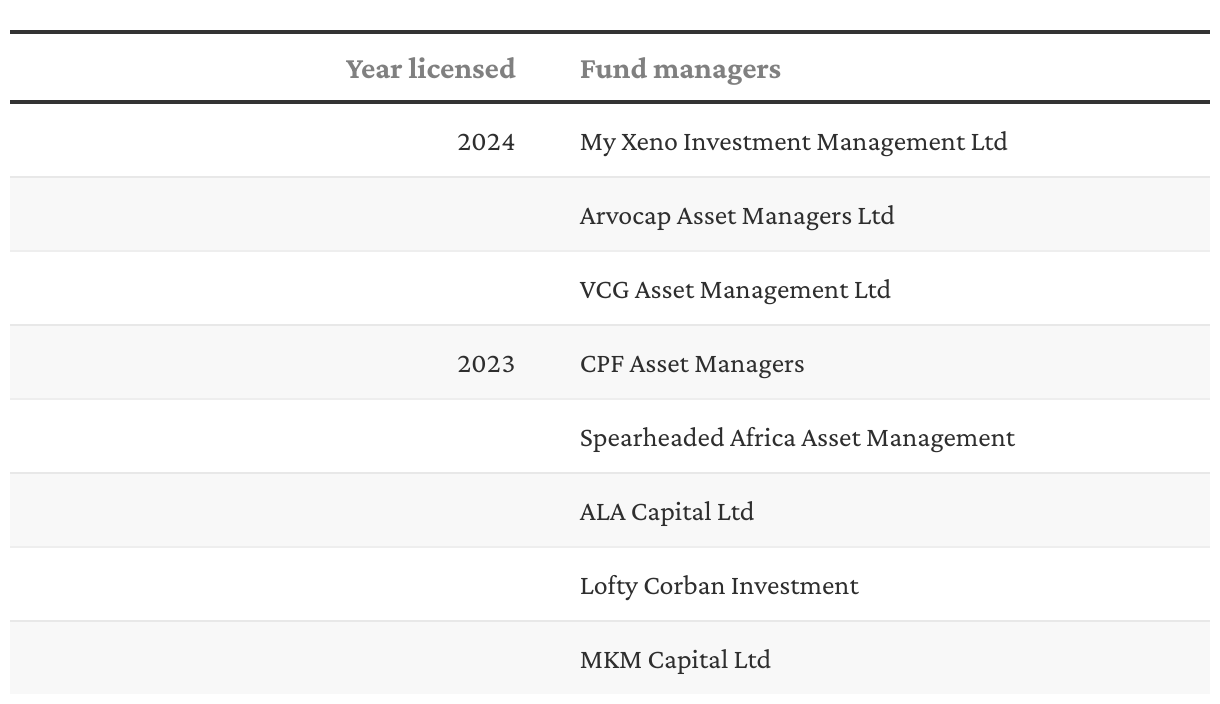Select the 2024 year cell

click(x=486, y=142)
